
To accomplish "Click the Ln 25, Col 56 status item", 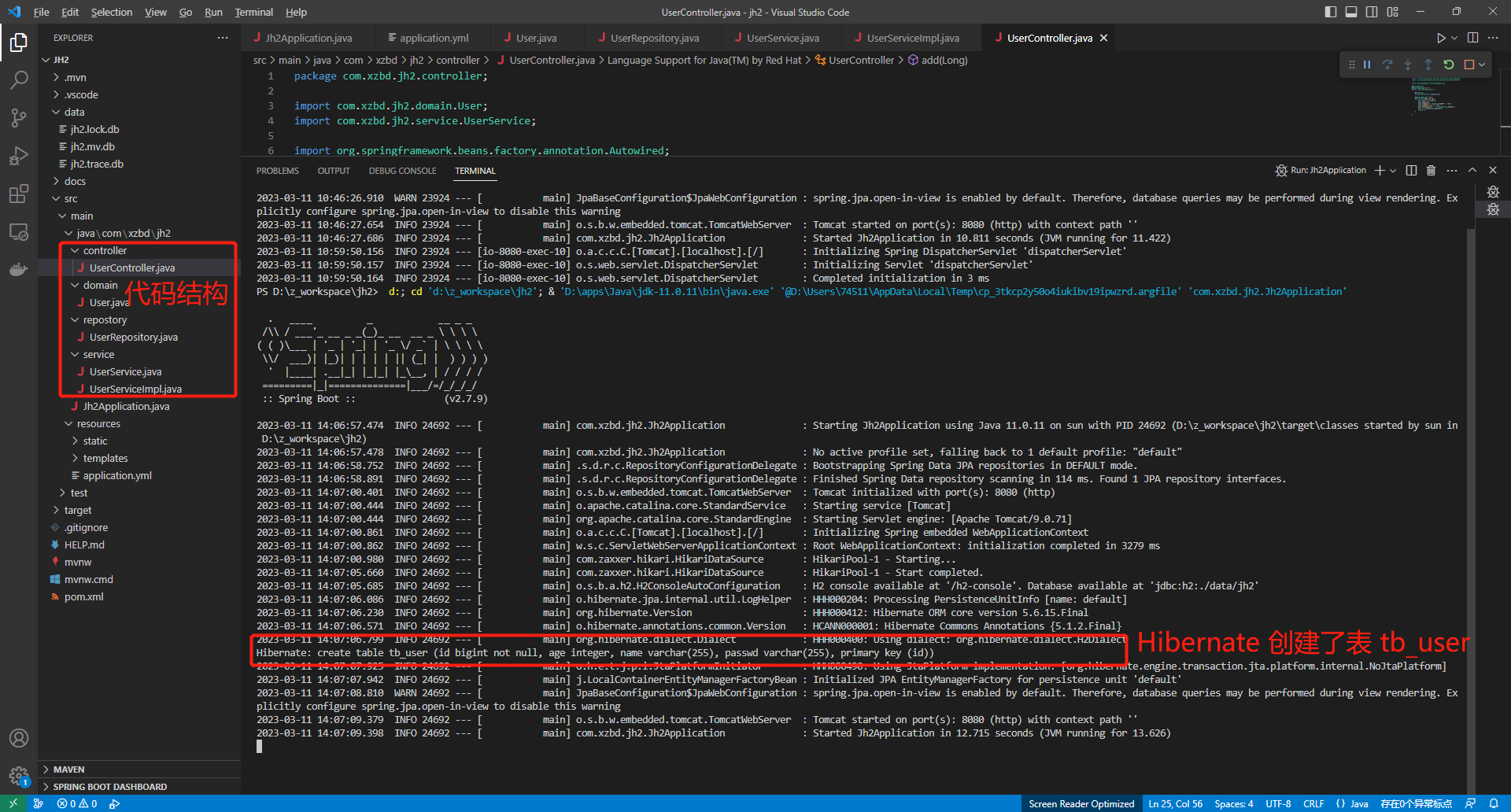I will click(x=1175, y=803).
